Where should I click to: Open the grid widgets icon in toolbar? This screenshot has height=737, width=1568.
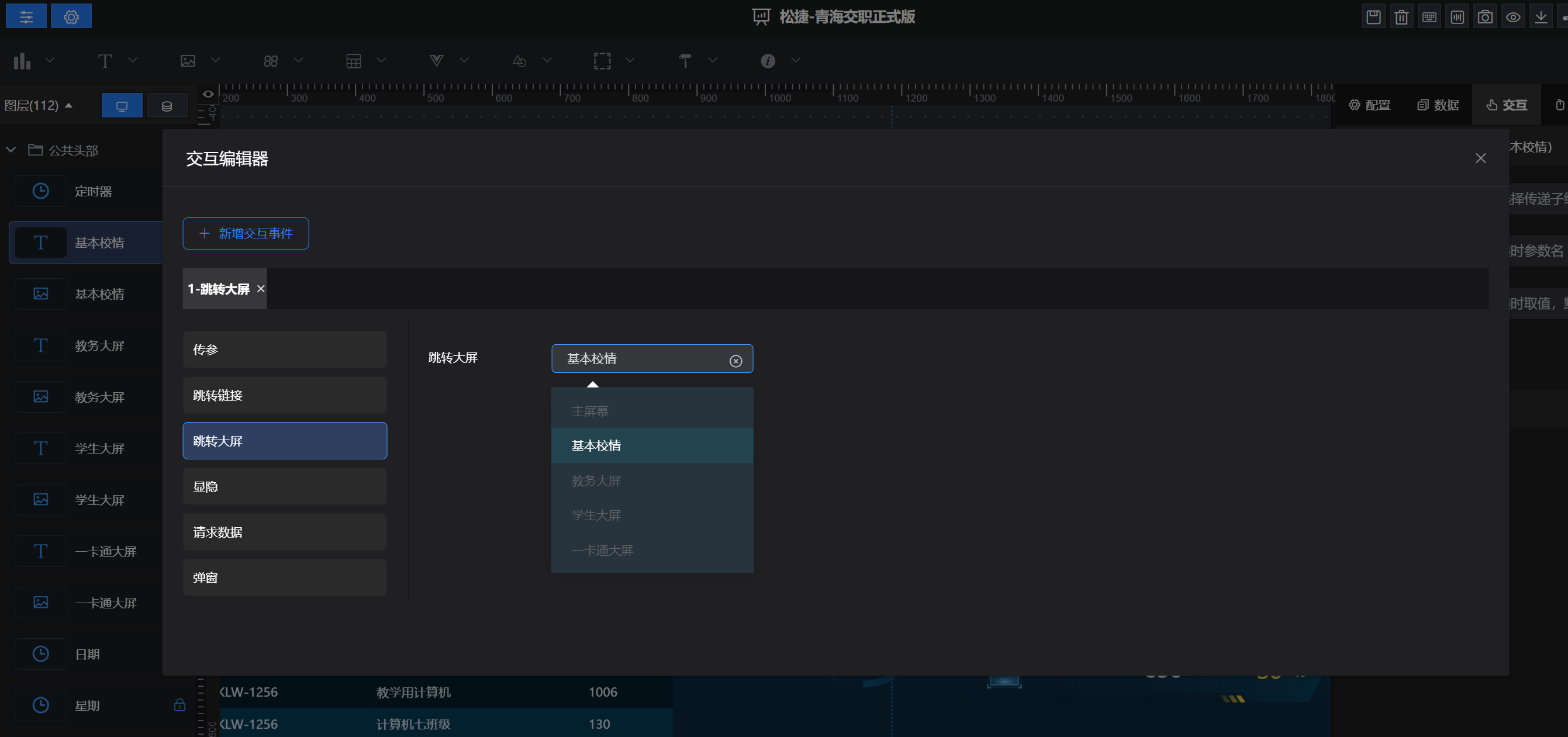point(271,61)
